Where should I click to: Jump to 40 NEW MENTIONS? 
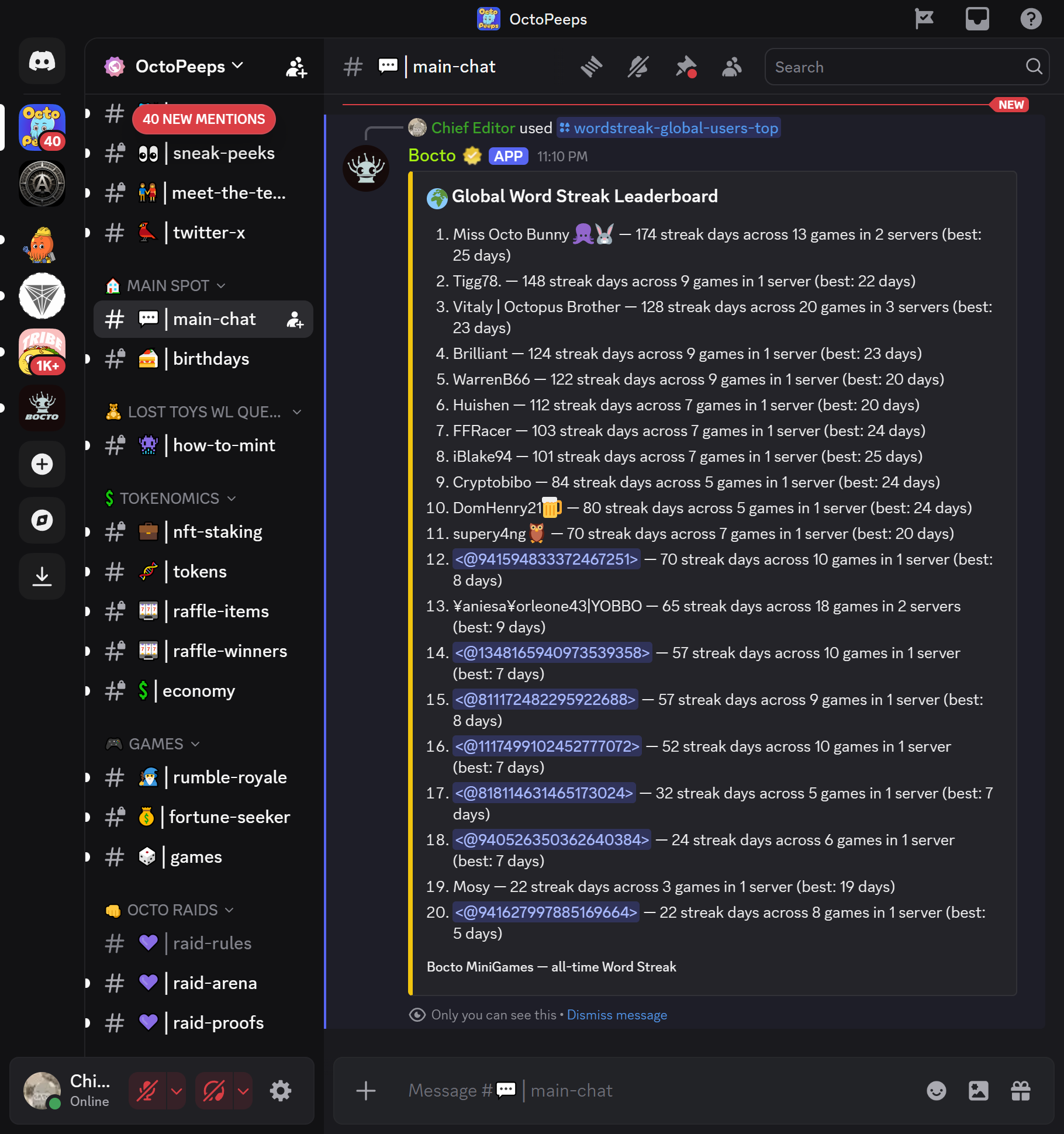204,119
